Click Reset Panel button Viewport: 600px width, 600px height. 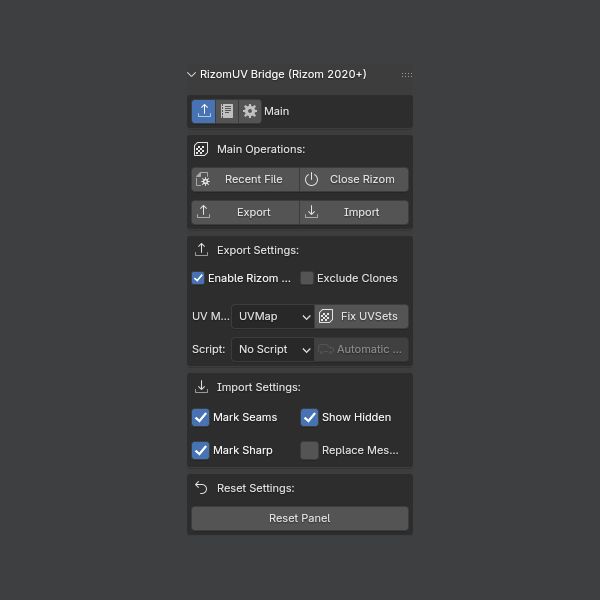[x=300, y=518]
